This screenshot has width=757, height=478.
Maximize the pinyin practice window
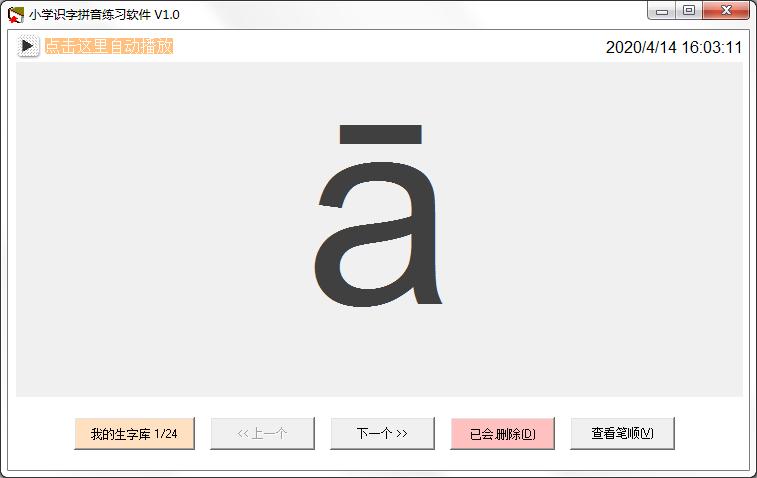pos(688,11)
